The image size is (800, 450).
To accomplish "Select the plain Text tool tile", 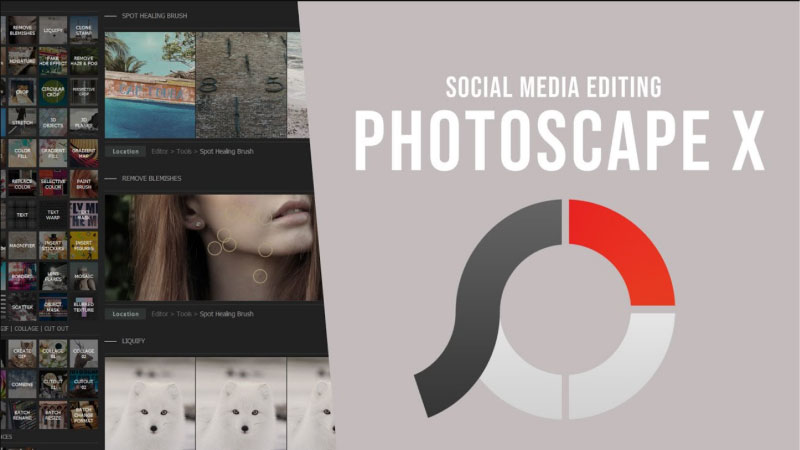I will click(x=22, y=215).
